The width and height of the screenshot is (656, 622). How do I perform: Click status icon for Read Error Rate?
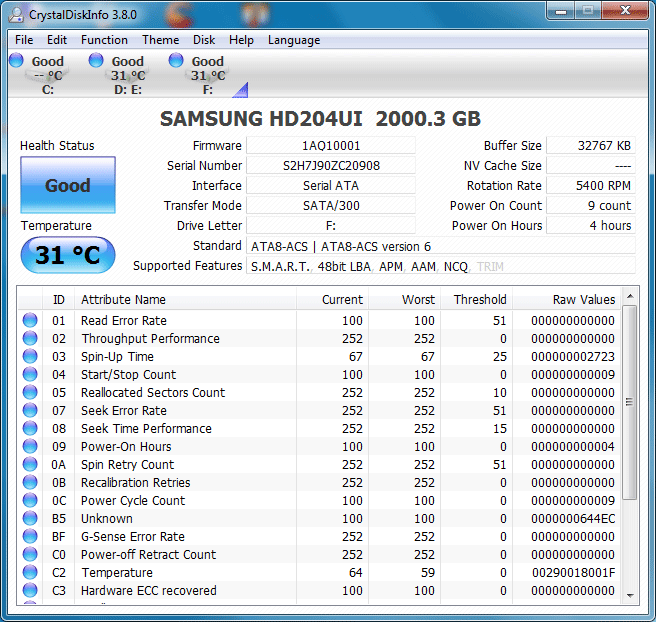(x=30, y=320)
